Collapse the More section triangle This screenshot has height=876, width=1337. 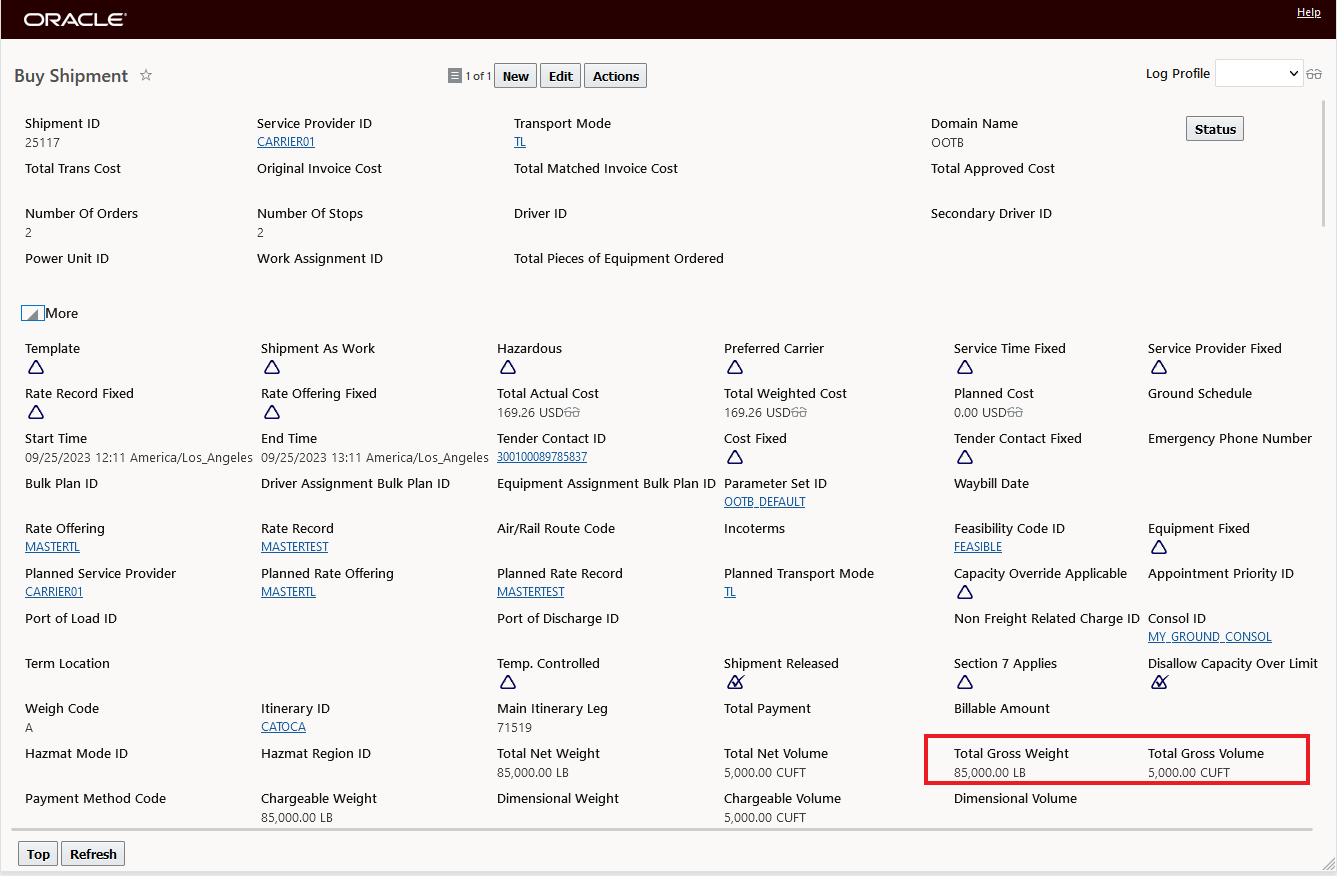click(32, 313)
